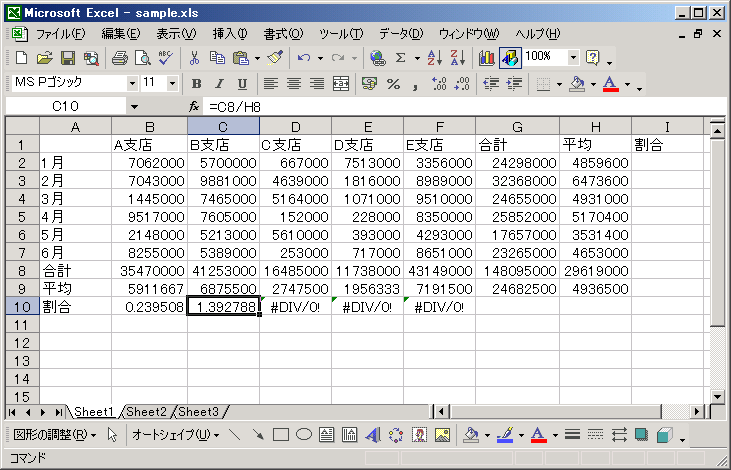
Task: Switch to the Sheet3 tab
Action: click(199, 412)
